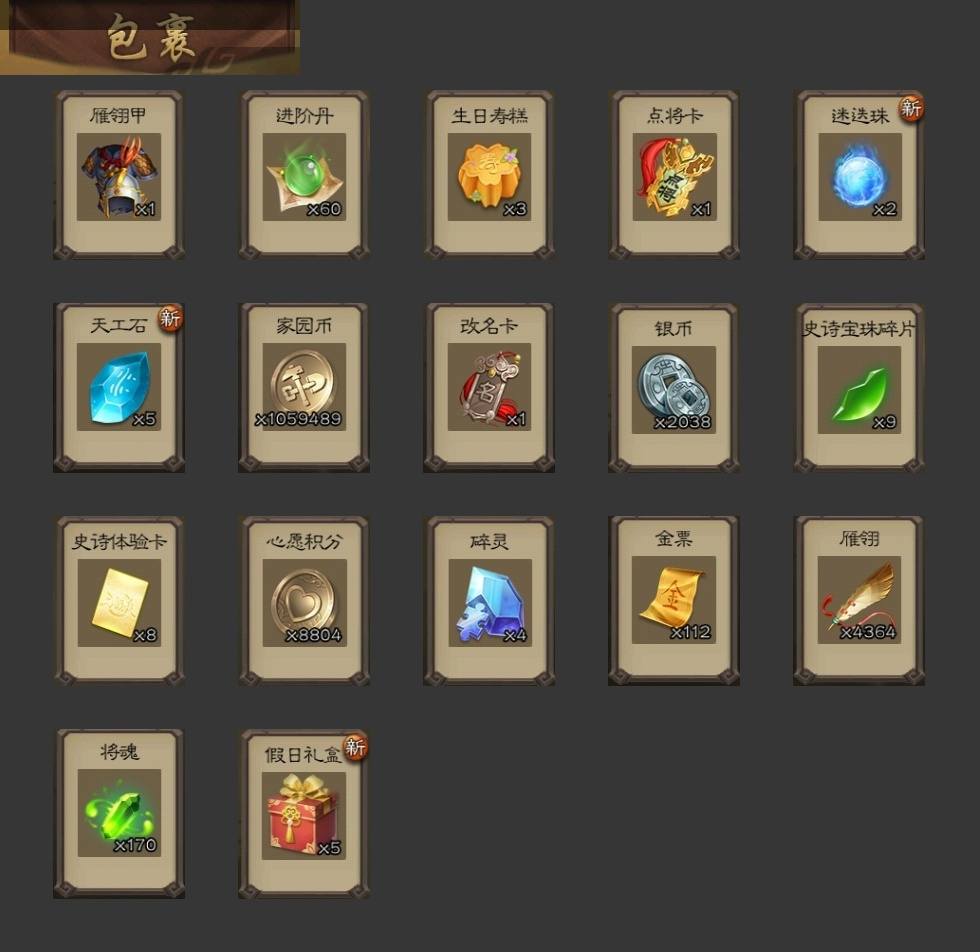980x952 pixels.
Task: Open the 家园币 coin item
Action: (x=304, y=388)
